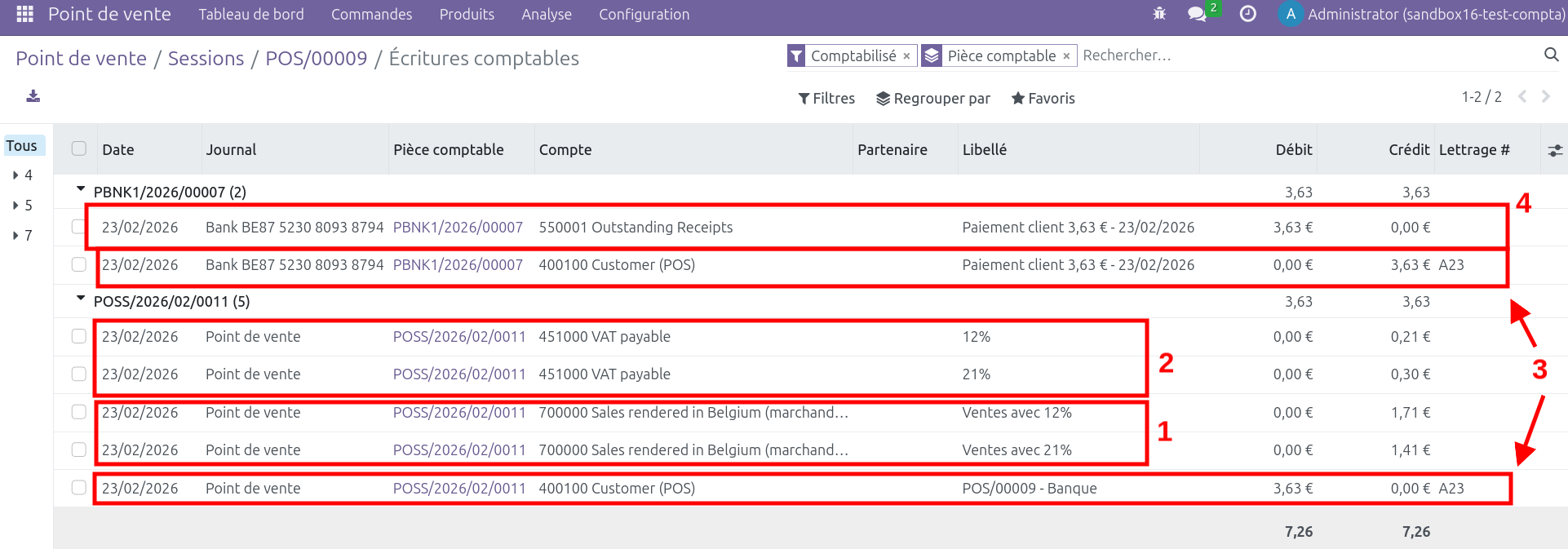Viewport: 1568px width, 549px height.
Task: Click the debug bug icon
Action: click(x=1159, y=14)
